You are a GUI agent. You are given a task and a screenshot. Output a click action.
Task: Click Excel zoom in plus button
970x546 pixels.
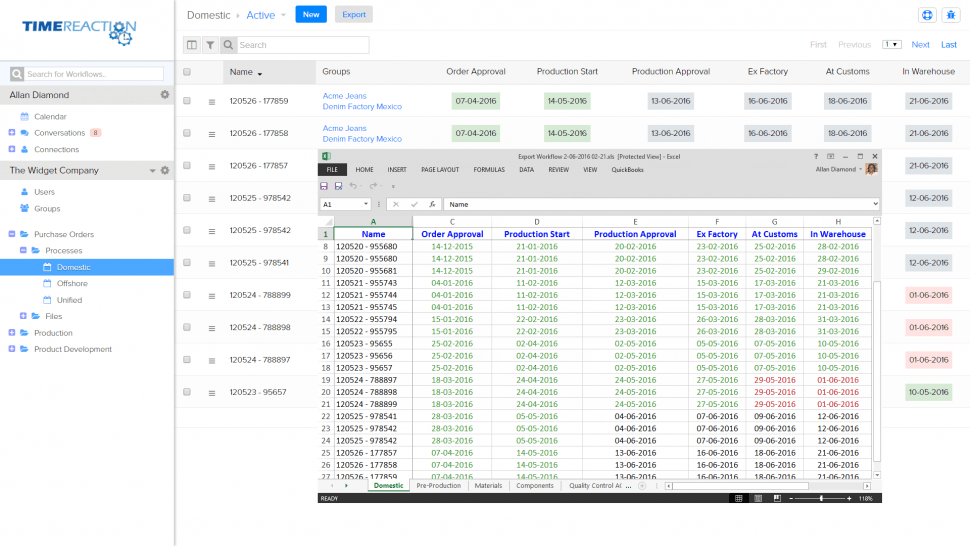[x=849, y=498]
